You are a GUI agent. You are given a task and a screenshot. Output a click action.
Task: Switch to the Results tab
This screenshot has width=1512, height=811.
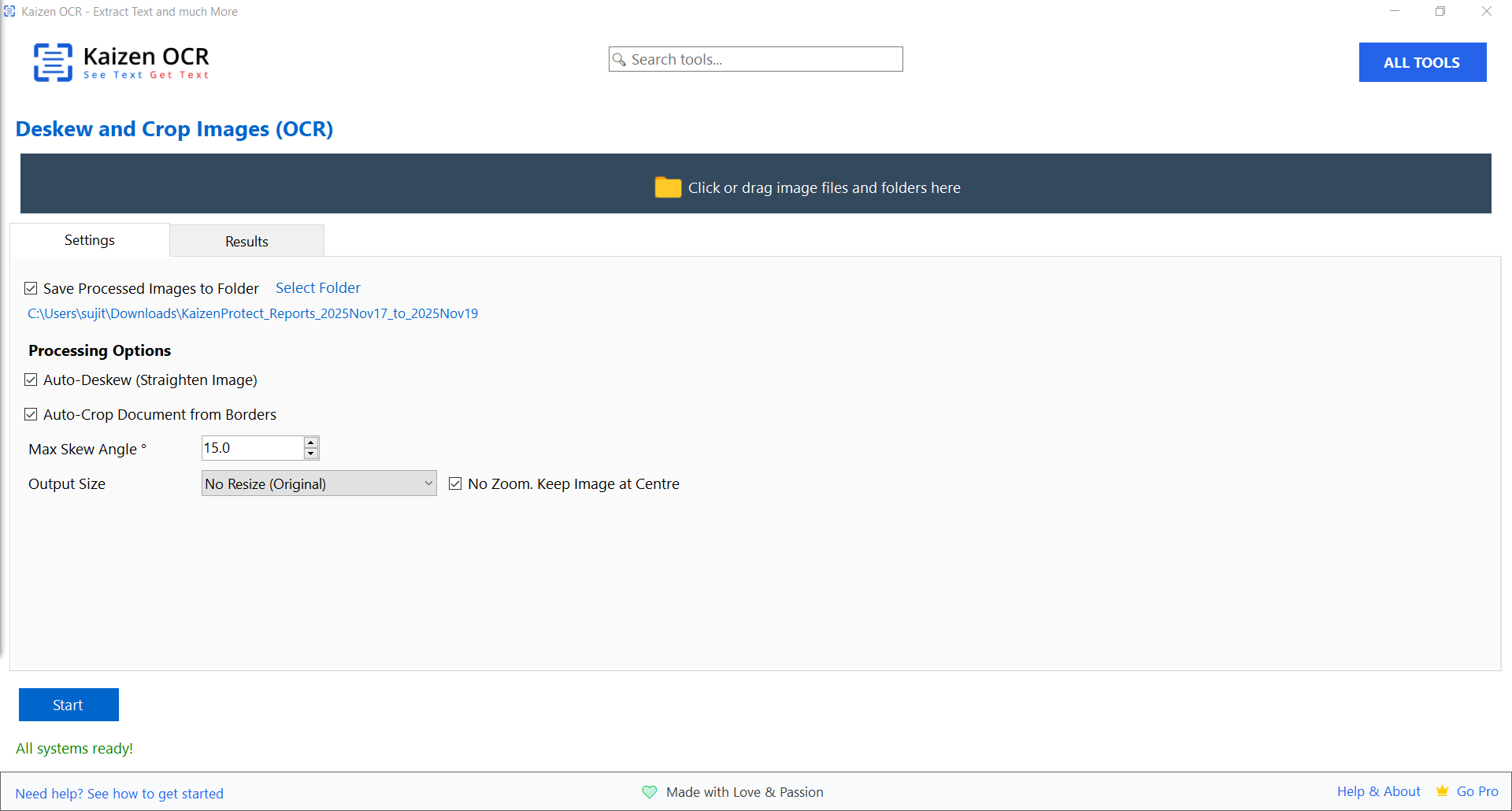point(246,241)
